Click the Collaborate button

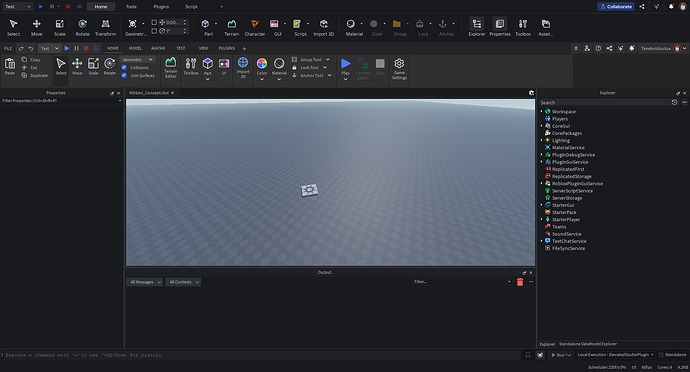(x=616, y=7)
